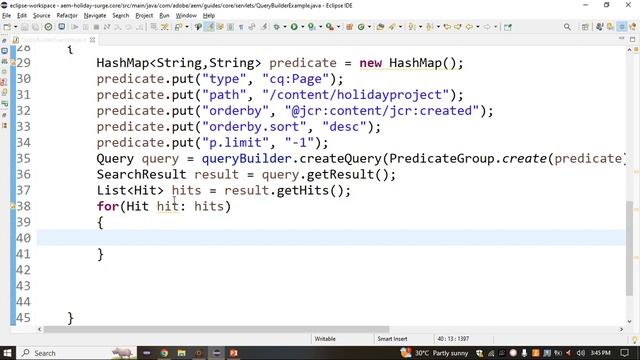The width and height of the screenshot is (640, 360).
Task: Click the Writable status bar entry
Action: (325, 339)
